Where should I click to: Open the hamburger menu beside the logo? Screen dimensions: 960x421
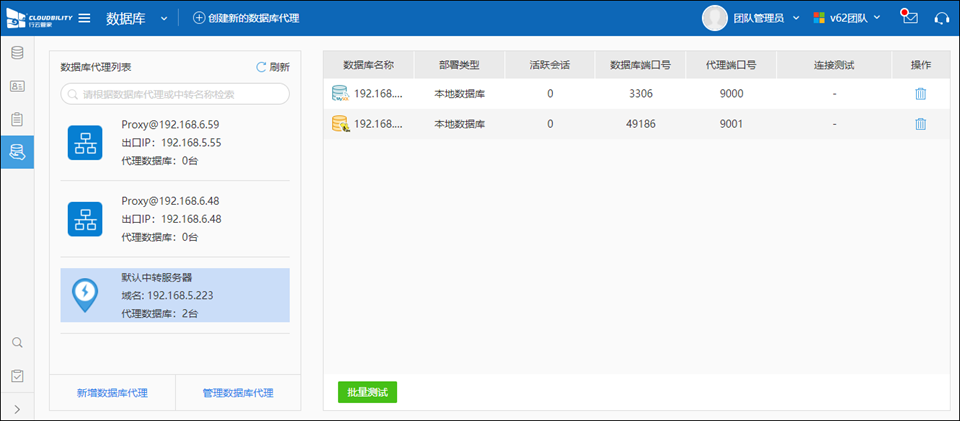[x=84, y=18]
